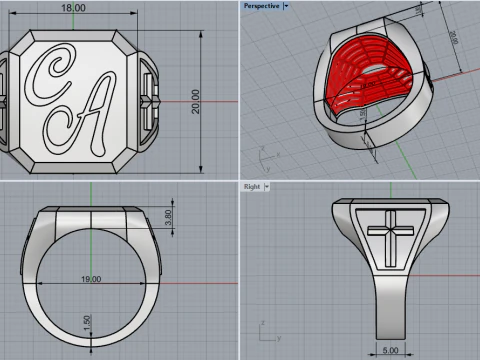Click the Perspective viewport title label

point(261,6)
